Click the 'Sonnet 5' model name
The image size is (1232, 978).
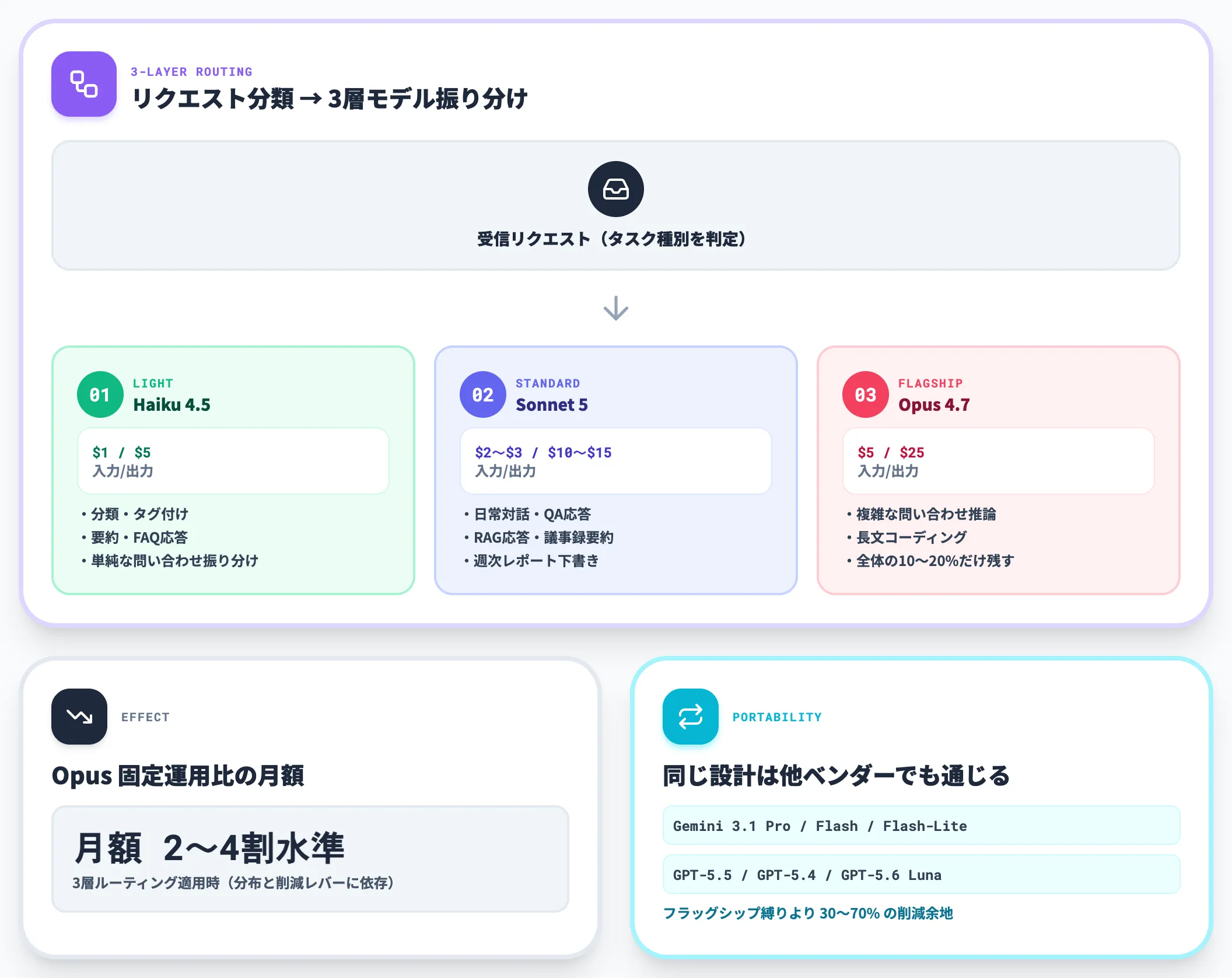coord(551,404)
